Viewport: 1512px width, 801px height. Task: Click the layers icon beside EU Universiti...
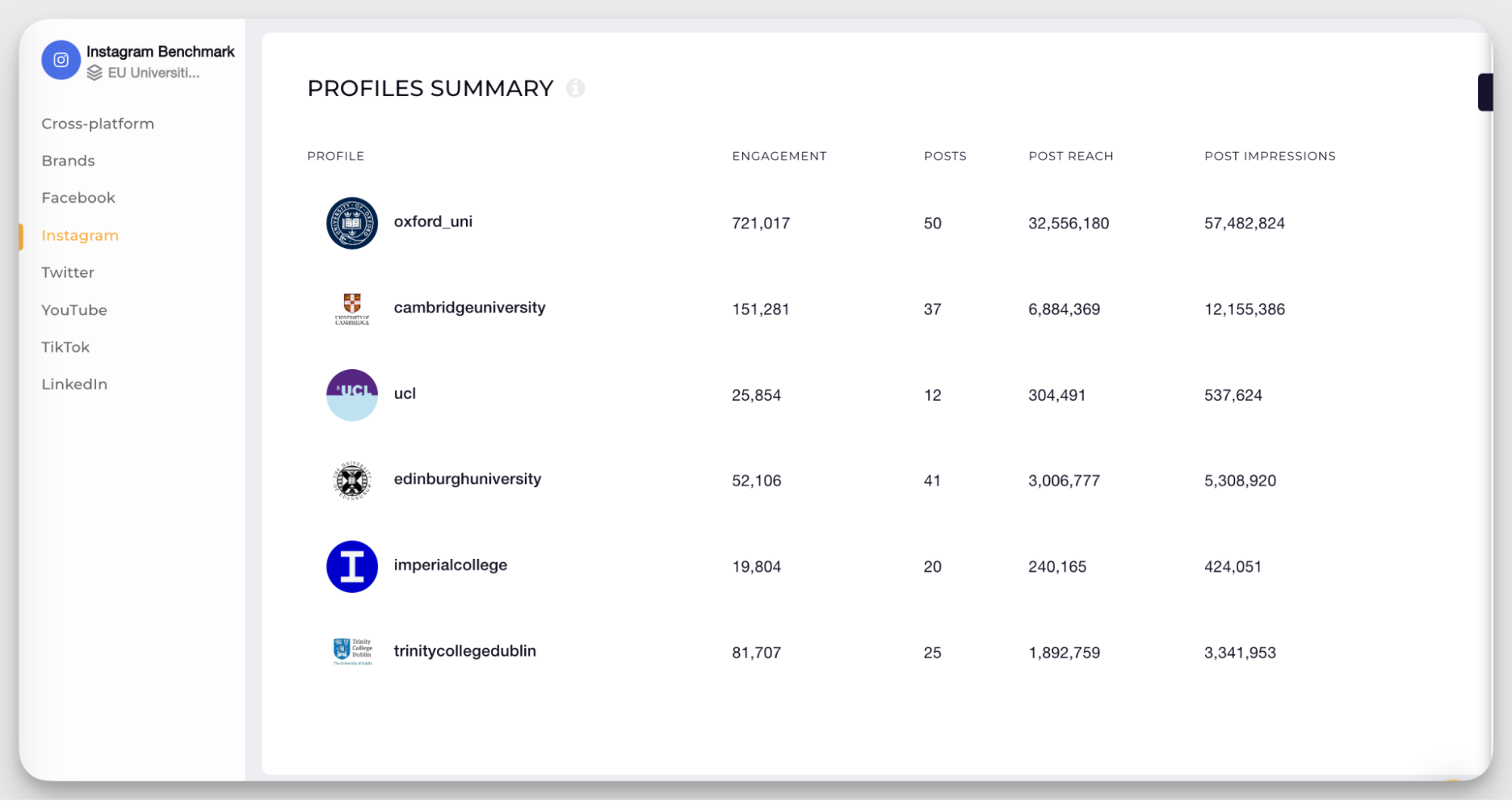tap(95, 73)
